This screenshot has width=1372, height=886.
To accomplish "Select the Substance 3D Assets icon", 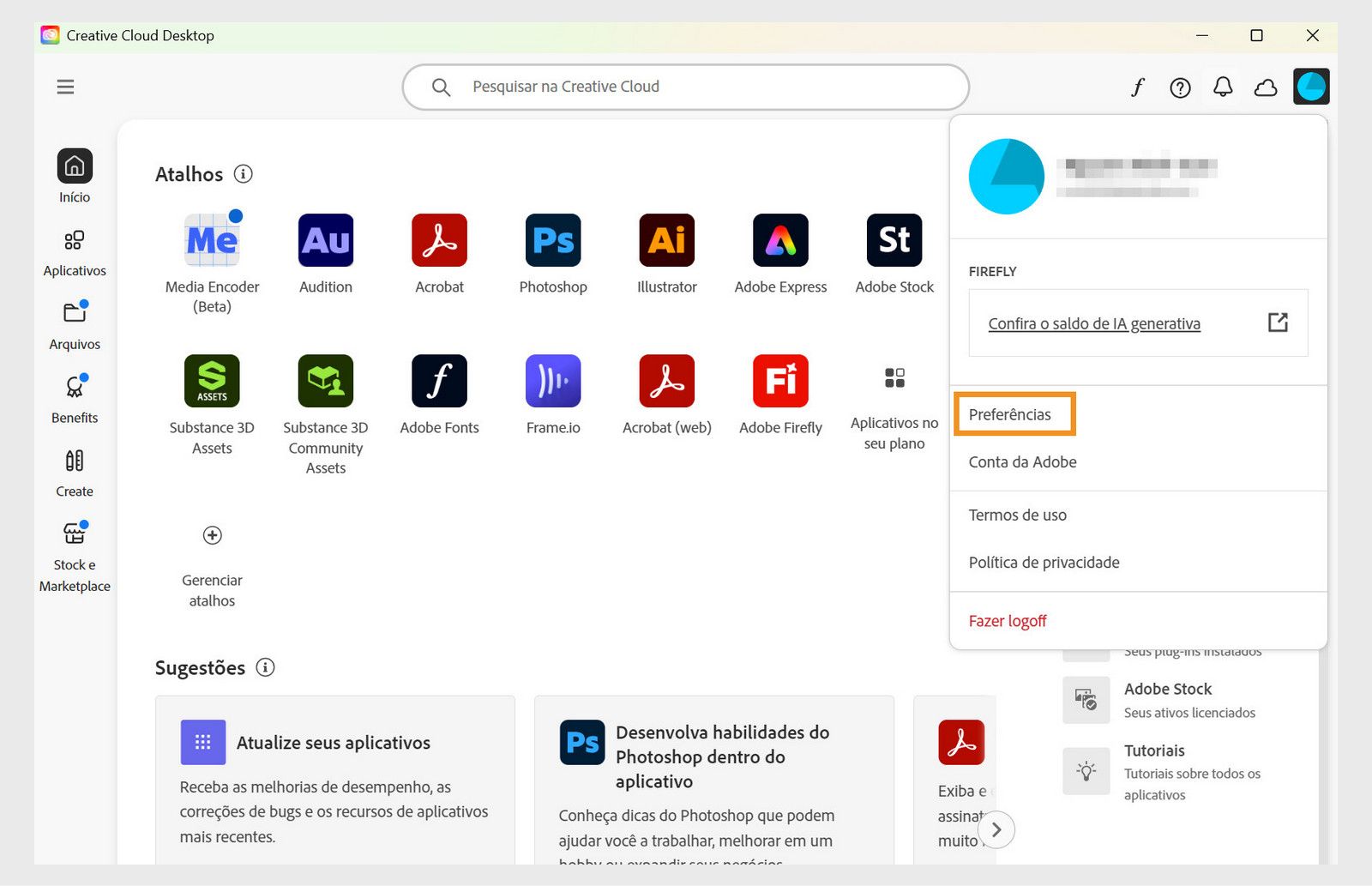I will pos(212,381).
